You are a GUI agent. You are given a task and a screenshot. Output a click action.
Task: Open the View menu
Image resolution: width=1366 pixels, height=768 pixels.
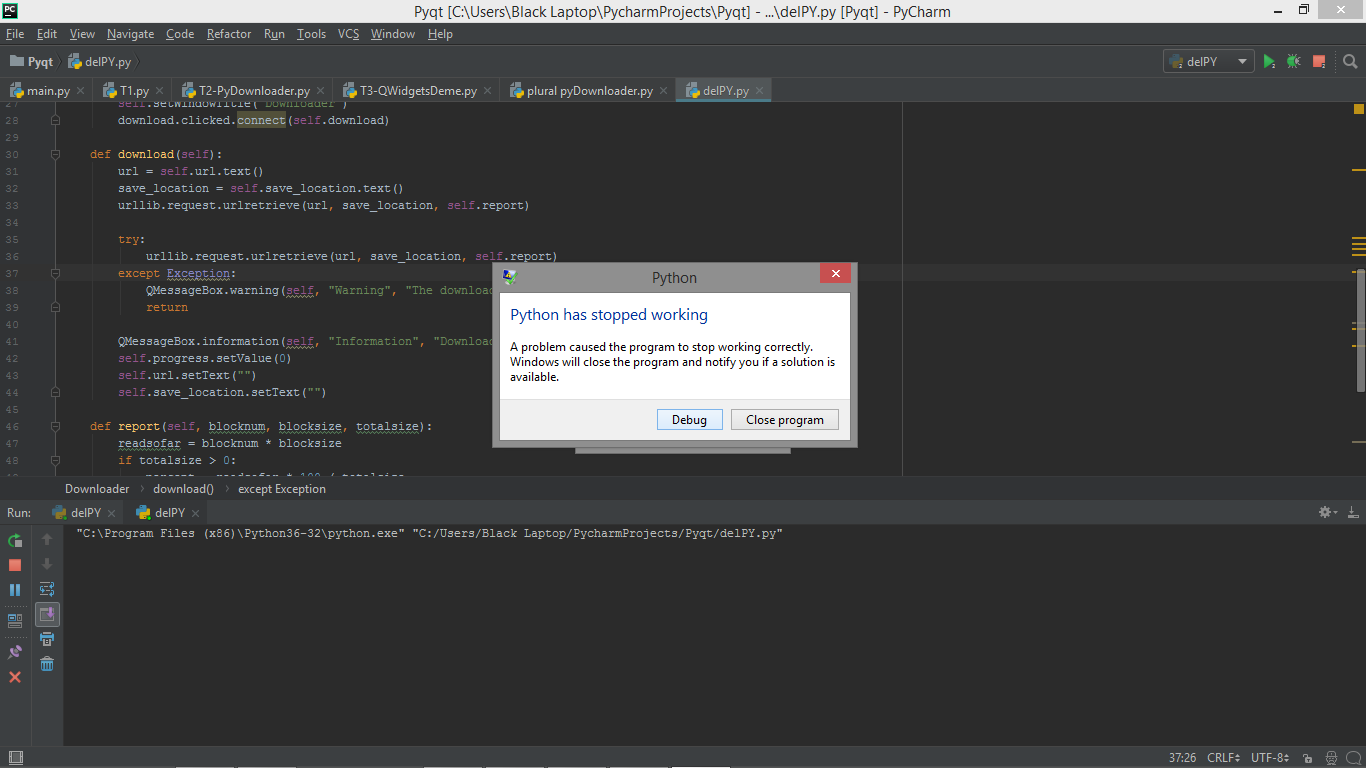[x=82, y=34]
